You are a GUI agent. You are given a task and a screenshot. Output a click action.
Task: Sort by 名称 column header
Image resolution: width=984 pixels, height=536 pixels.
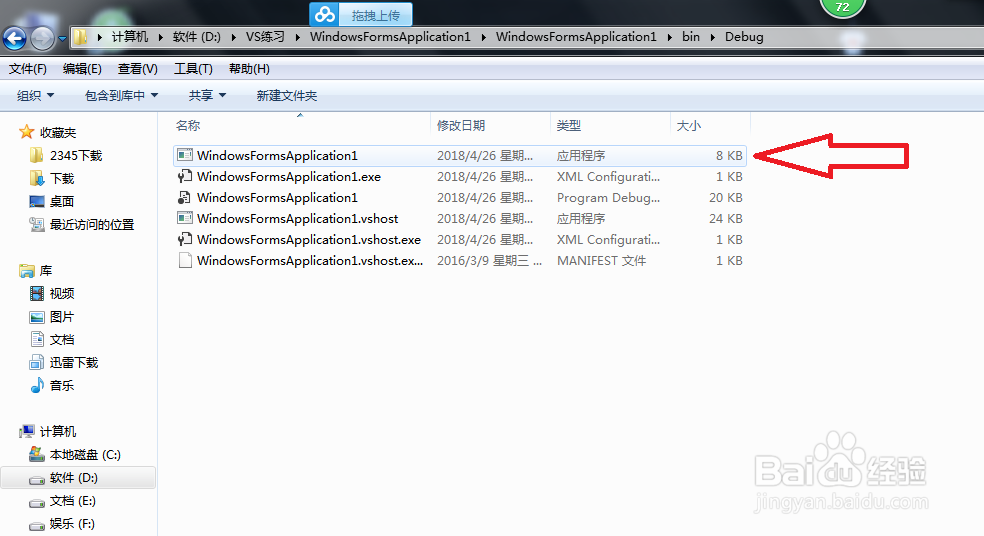pyautogui.click(x=188, y=126)
